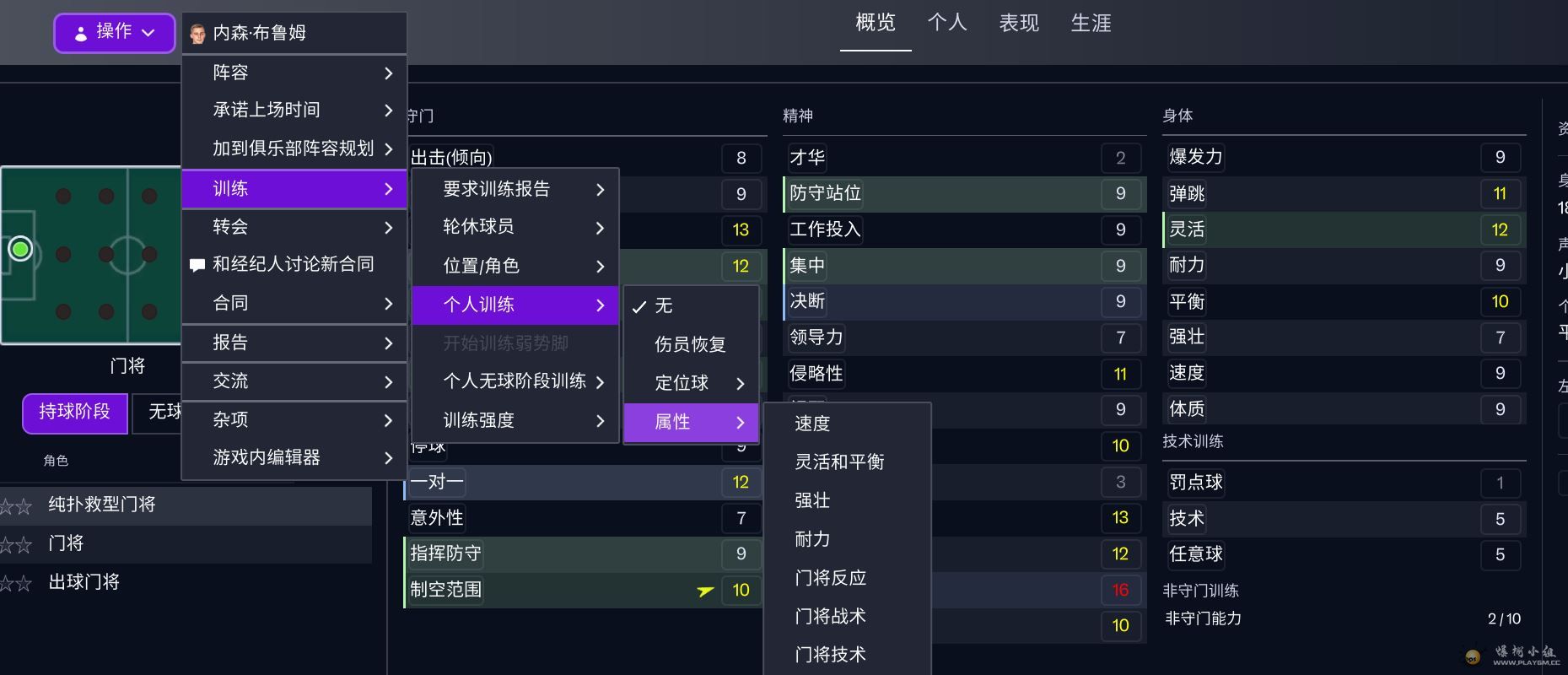1568x675 pixels.
Task: Click the player portrait icon beside 内森·布鲁姆
Action: click(198, 34)
